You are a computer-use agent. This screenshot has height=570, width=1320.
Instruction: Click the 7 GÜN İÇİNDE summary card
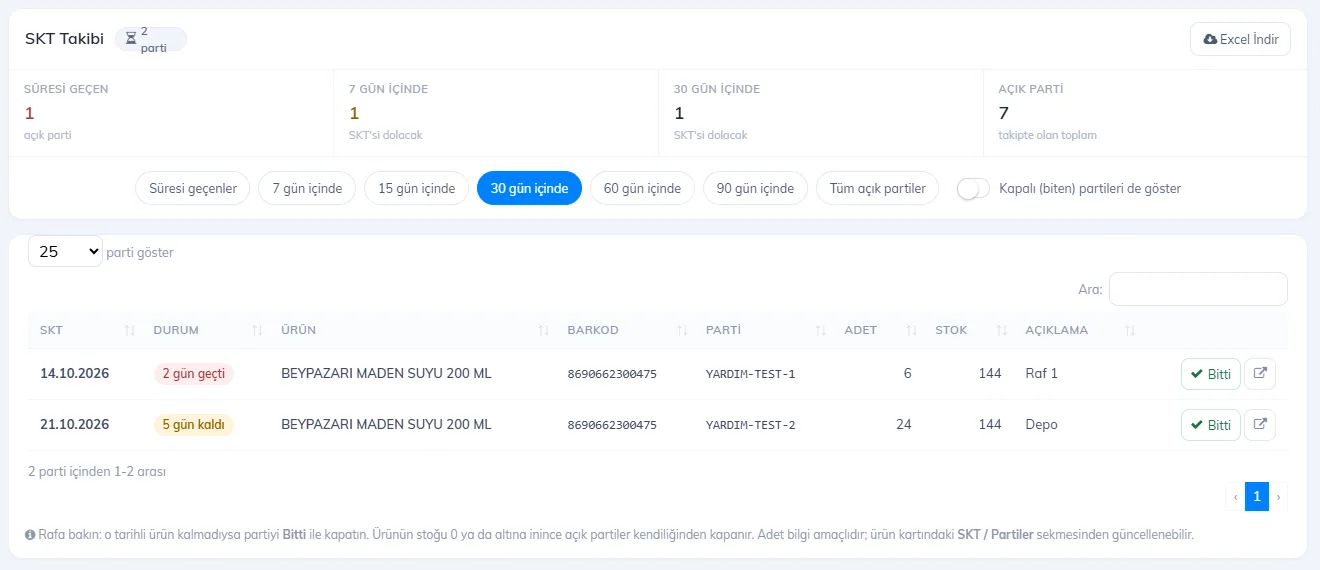tap(496, 112)
